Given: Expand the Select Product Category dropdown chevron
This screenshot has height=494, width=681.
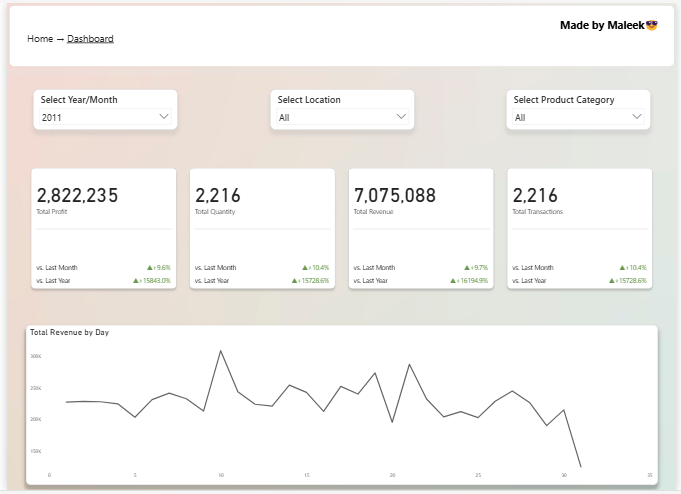Looking at the screenshot, I should 637,117.
